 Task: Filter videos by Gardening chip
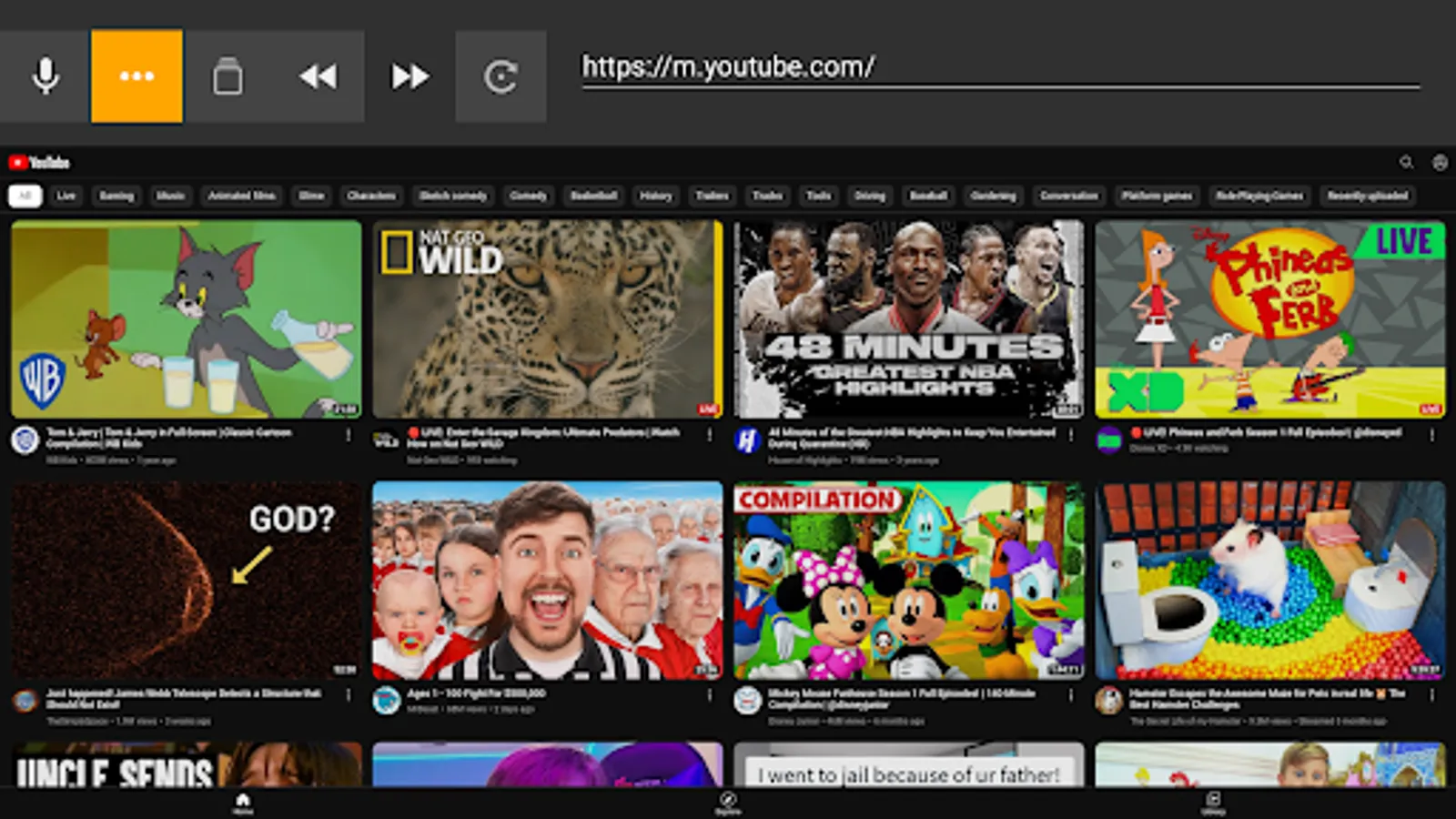coord(993,196)
